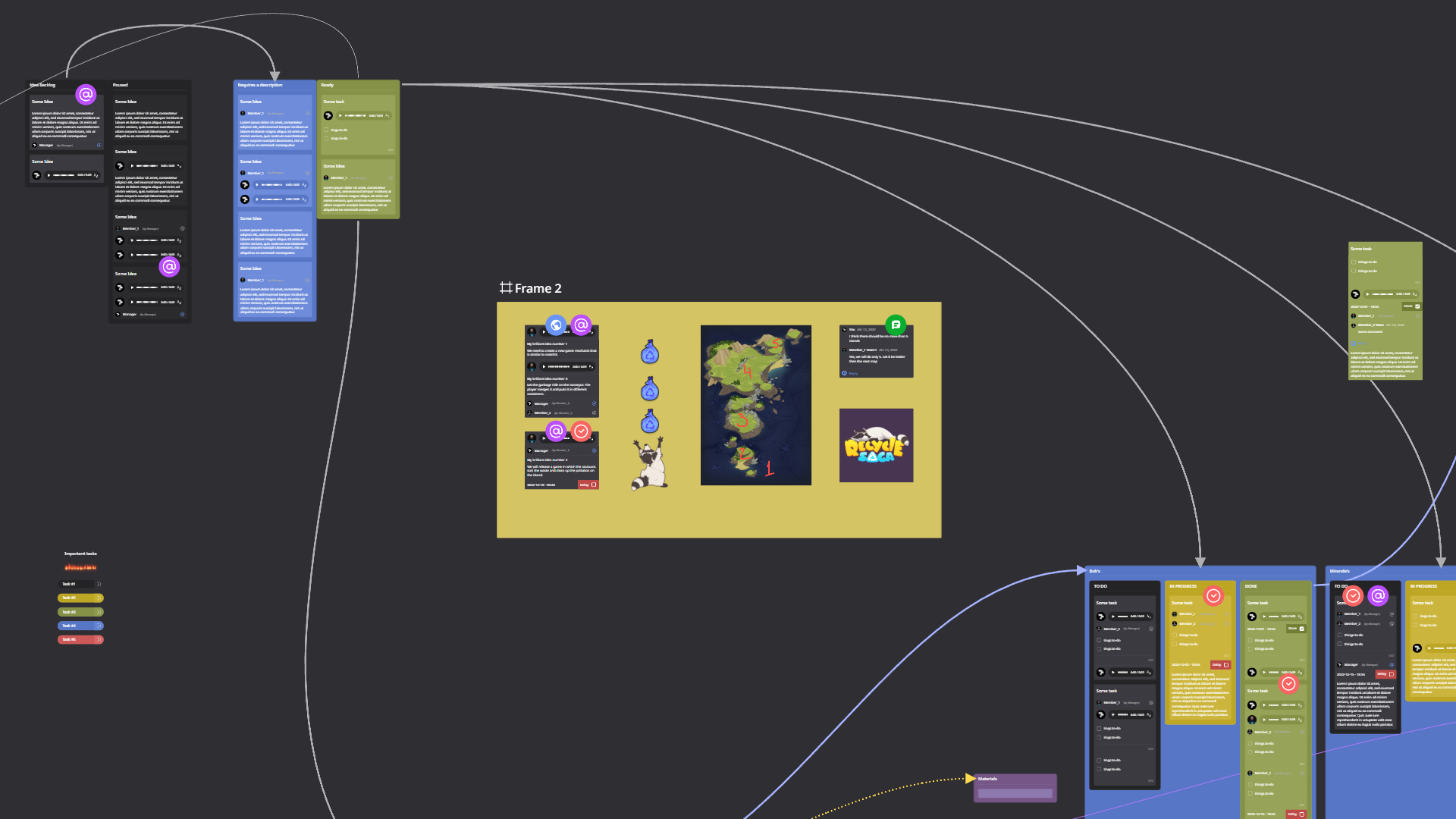Click the blue globe badge in Frame 2
This screenshot has height=819, width=1456.
point(556,325)
